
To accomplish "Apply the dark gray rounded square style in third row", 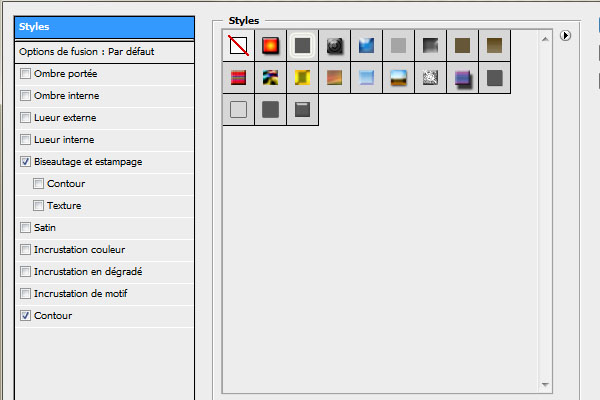I will point(271,110).
